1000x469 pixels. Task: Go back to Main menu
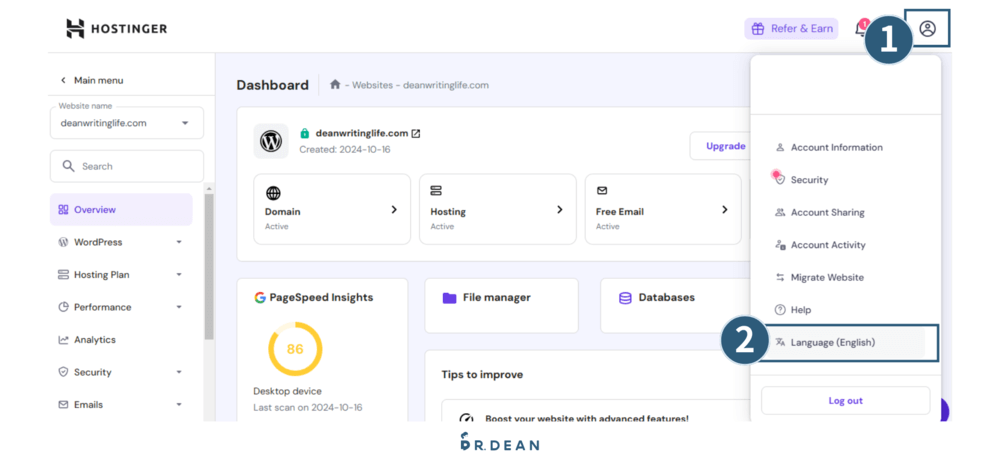91,80
